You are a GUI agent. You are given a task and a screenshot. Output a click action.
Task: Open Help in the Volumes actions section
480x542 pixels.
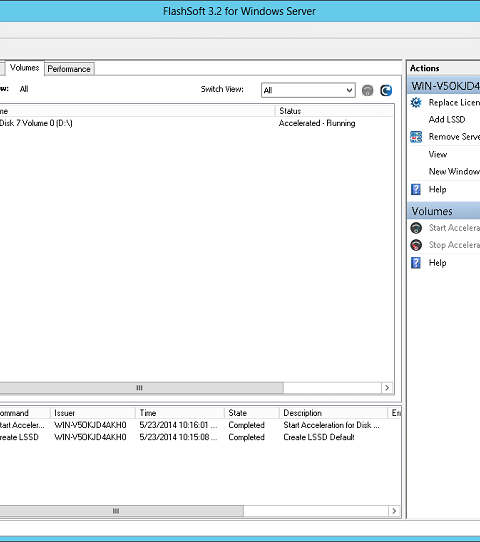pyautogui.click(x=437, y=263)
